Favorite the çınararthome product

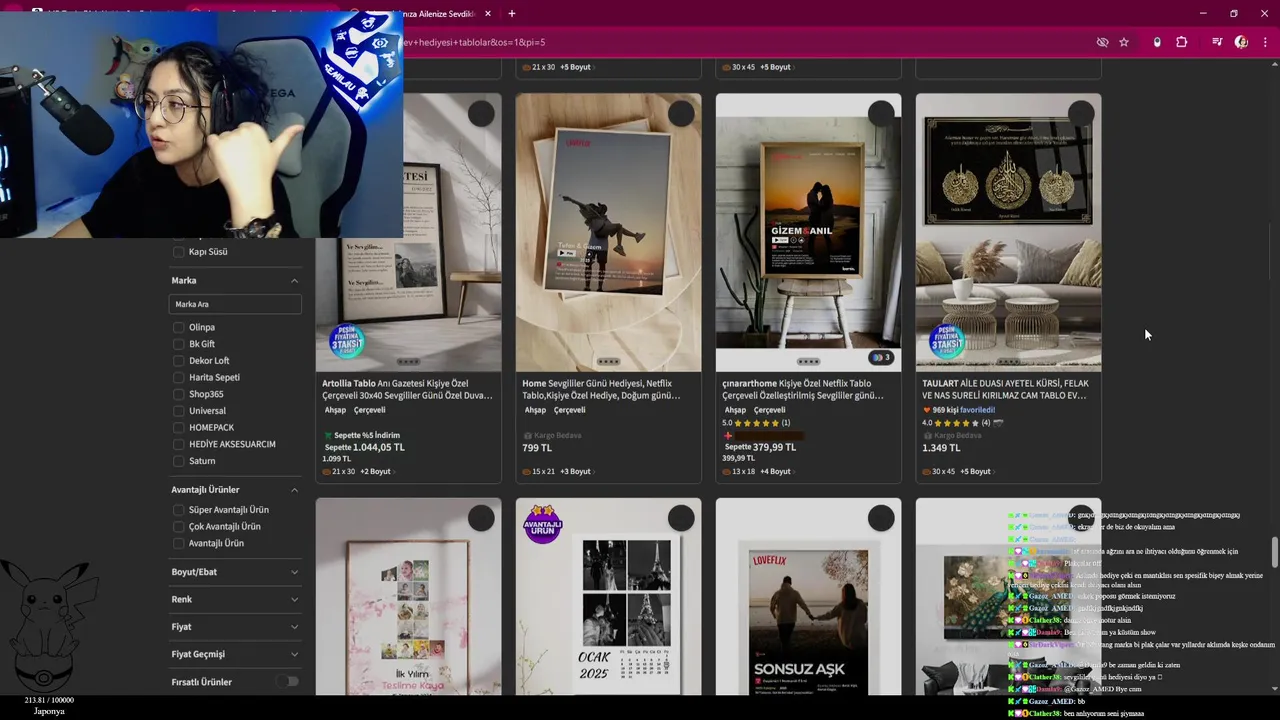click(x=881, y=114)
